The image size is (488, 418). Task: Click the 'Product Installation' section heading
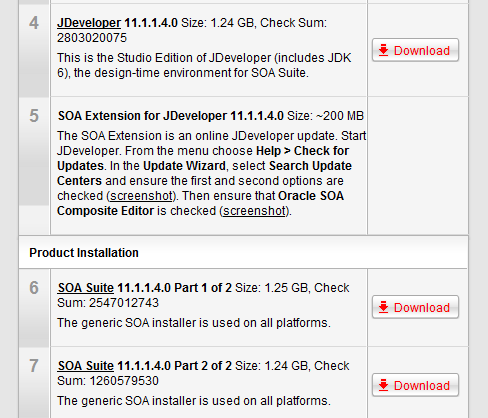click(84, 253)
